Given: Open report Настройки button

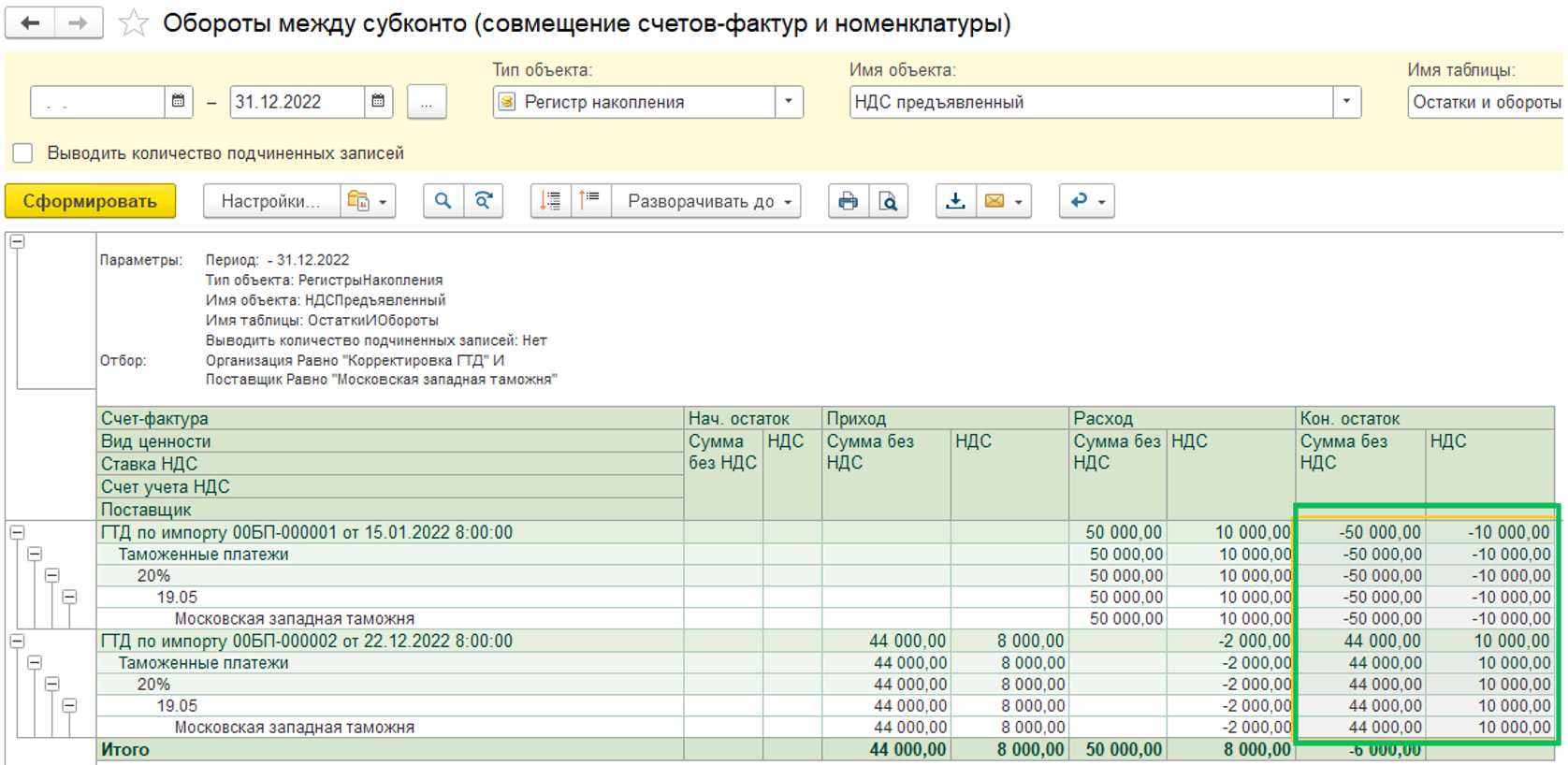Looking at the screenshot, I should tap(271, 201).
